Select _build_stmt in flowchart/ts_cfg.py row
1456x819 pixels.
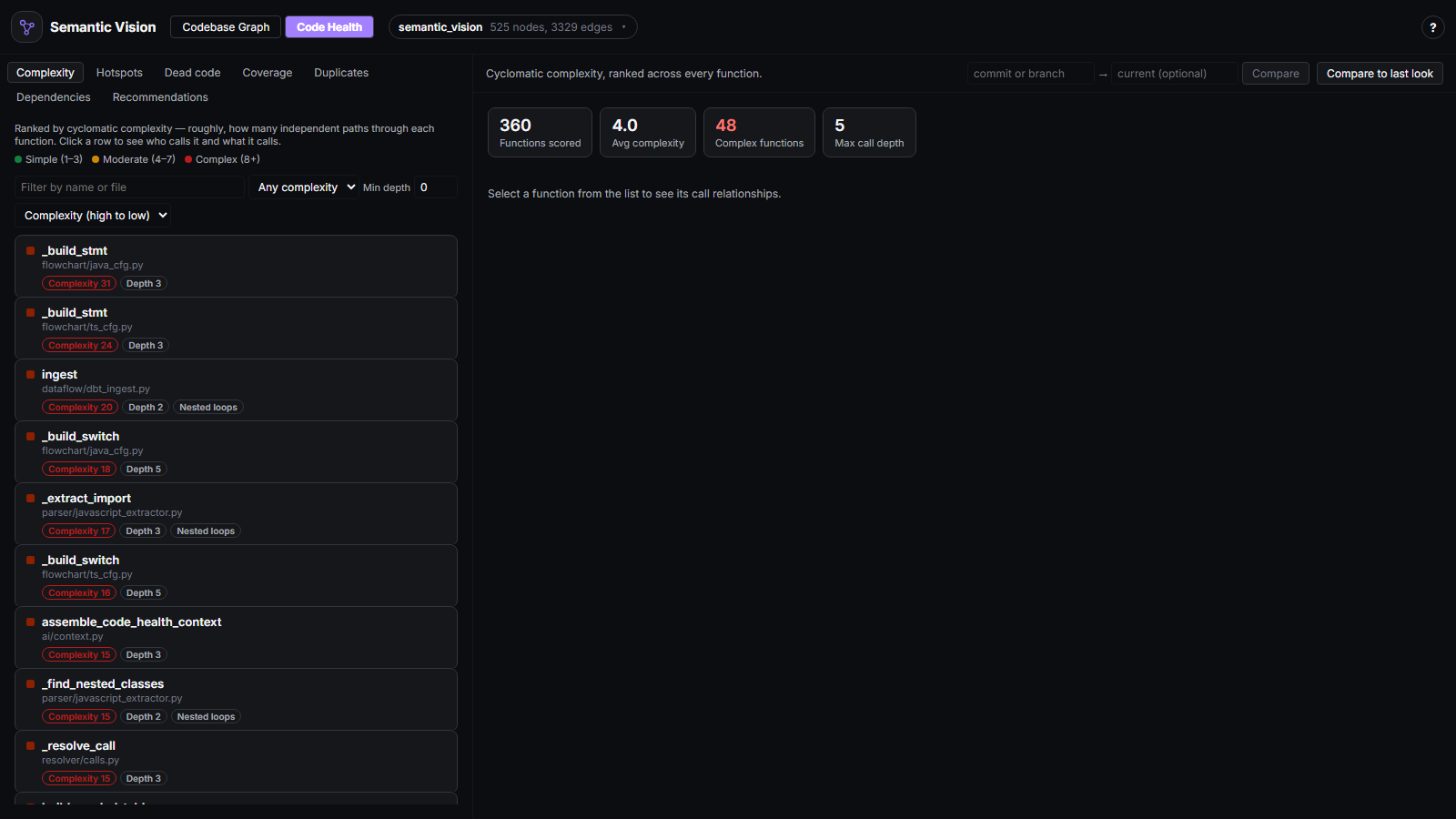tap(236, 328)
